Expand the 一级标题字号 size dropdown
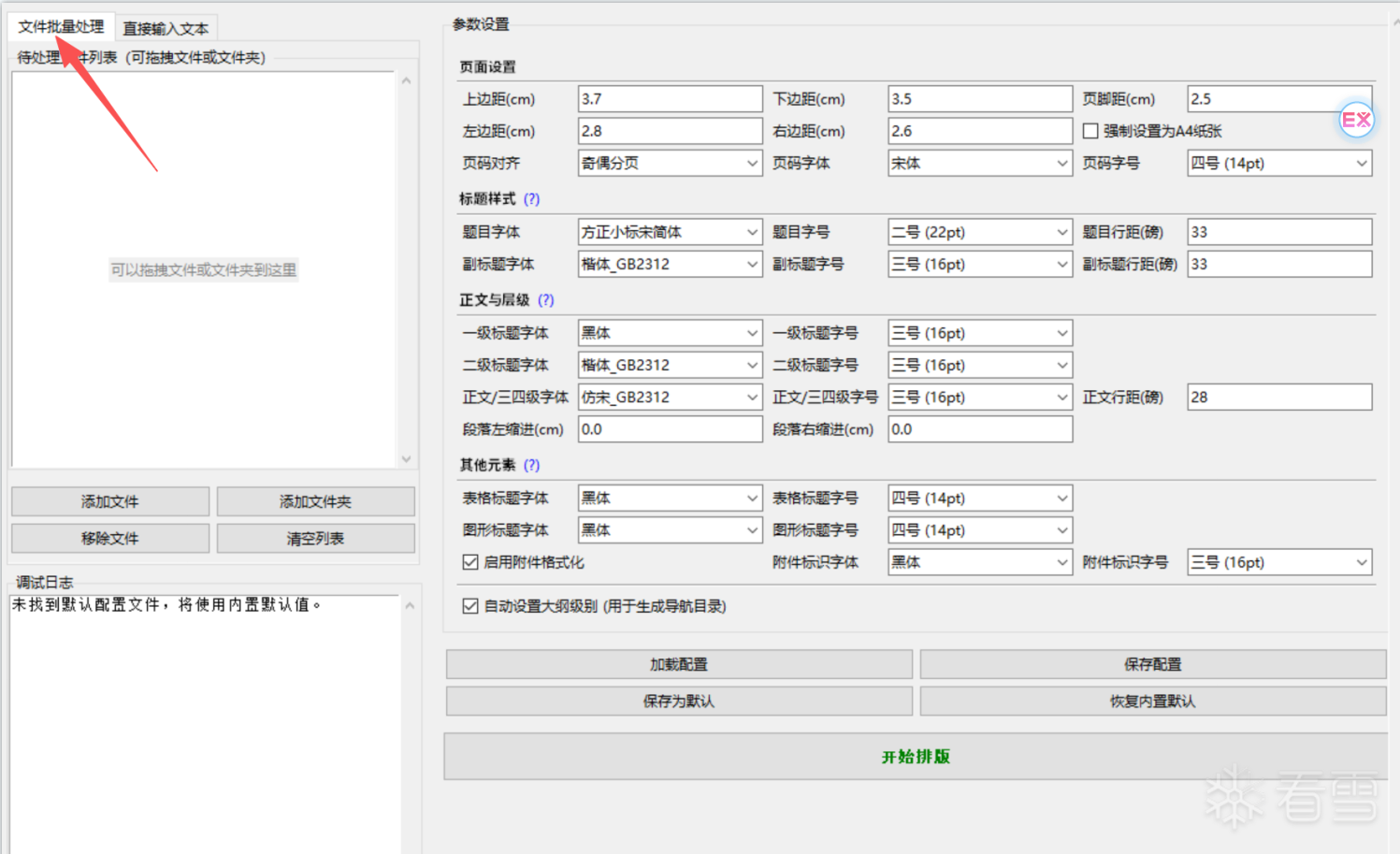The width and height of the screenshot is (1400, 854). [979, 333]
